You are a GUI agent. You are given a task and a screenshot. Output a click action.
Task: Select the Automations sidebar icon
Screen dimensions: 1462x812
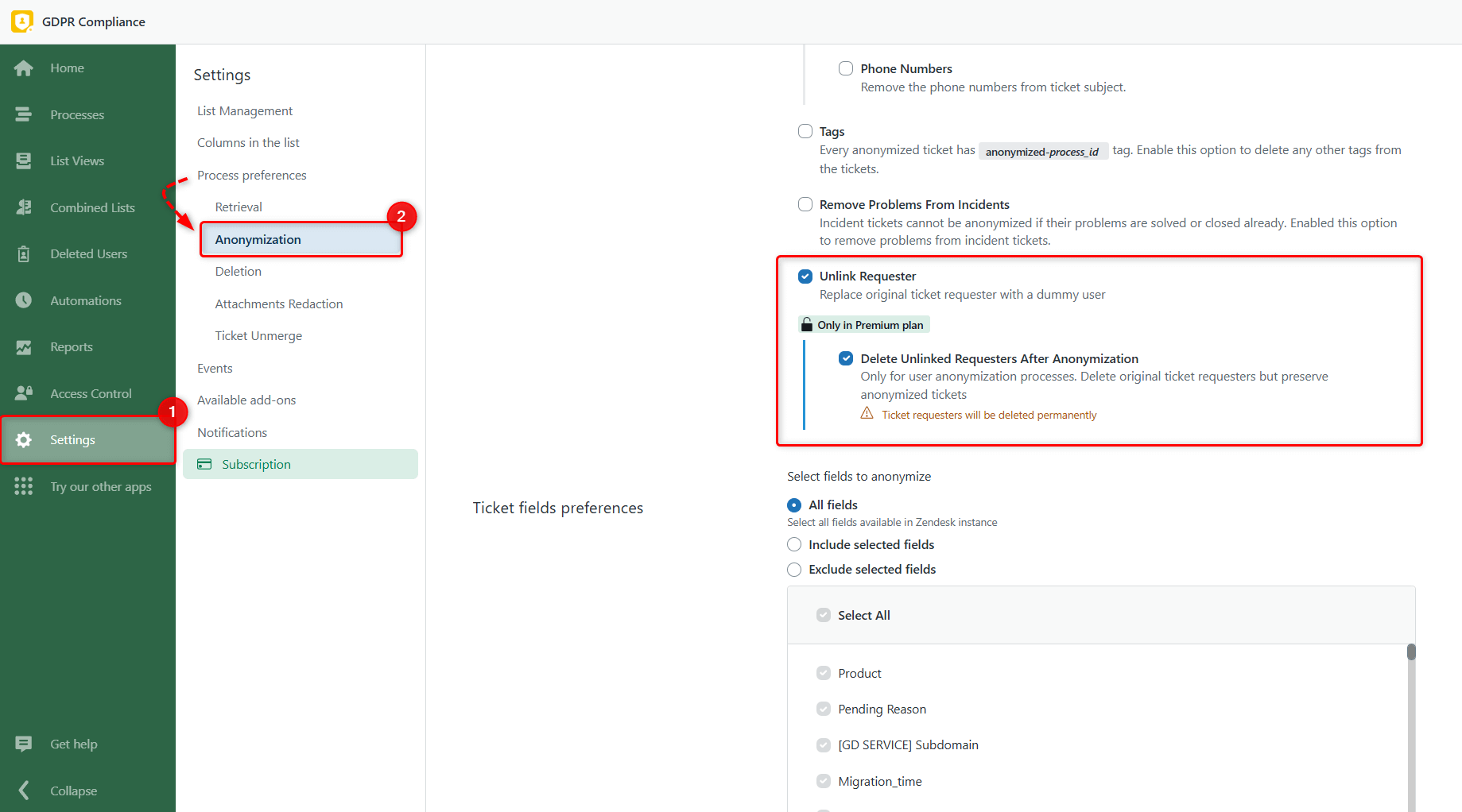coord(85,300)
